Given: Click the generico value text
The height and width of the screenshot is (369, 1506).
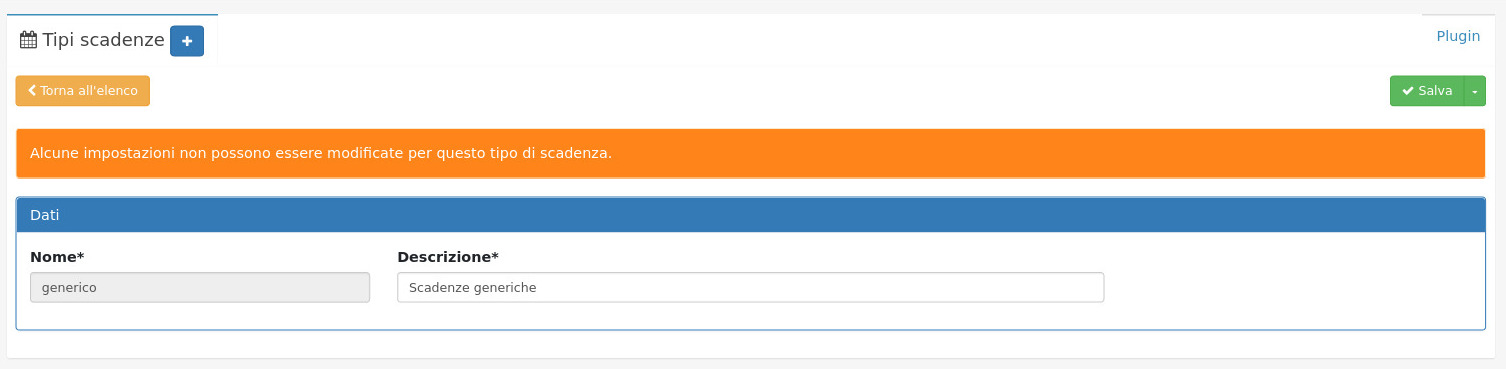Looking at the screenshot, I should (x=69, y=287).
